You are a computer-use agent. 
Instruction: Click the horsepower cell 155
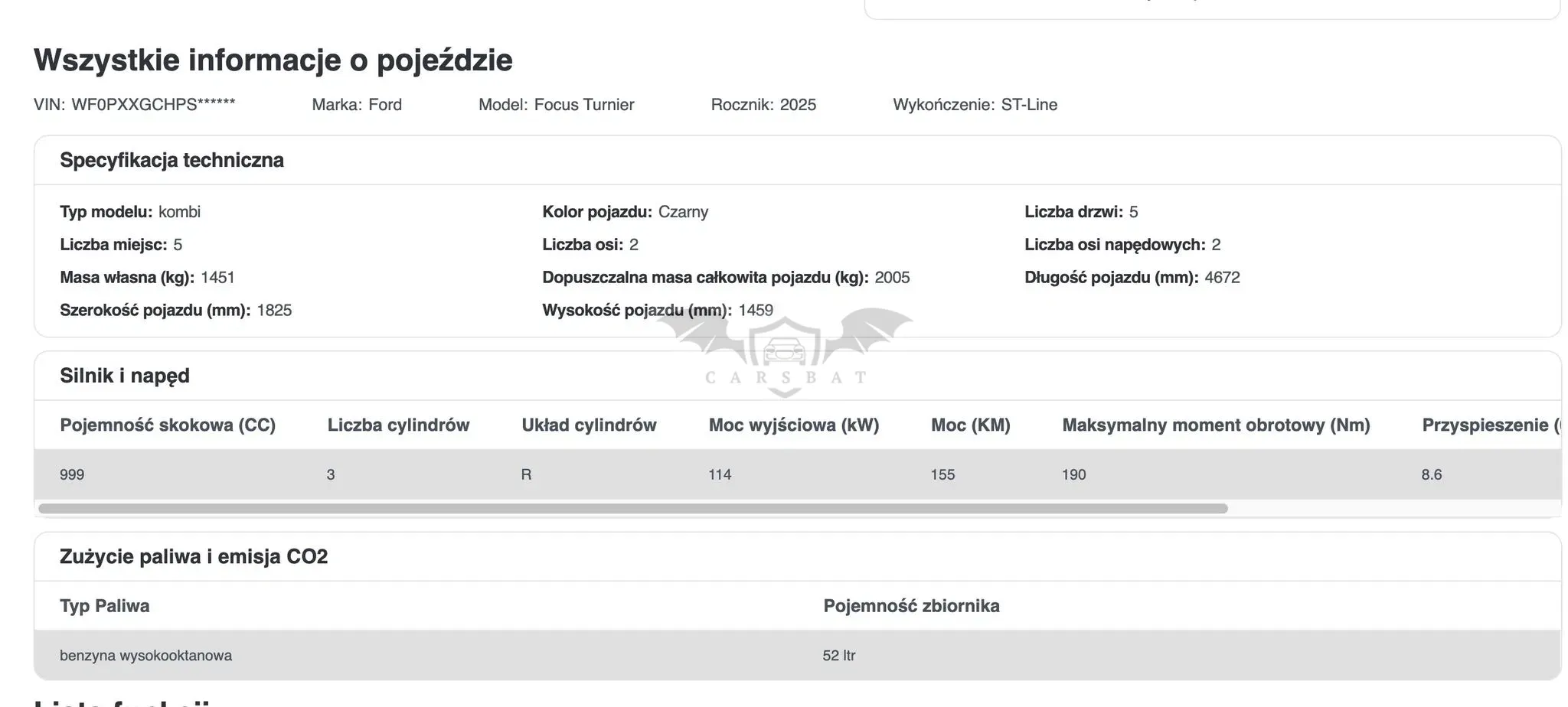click(x=942, y=475)
